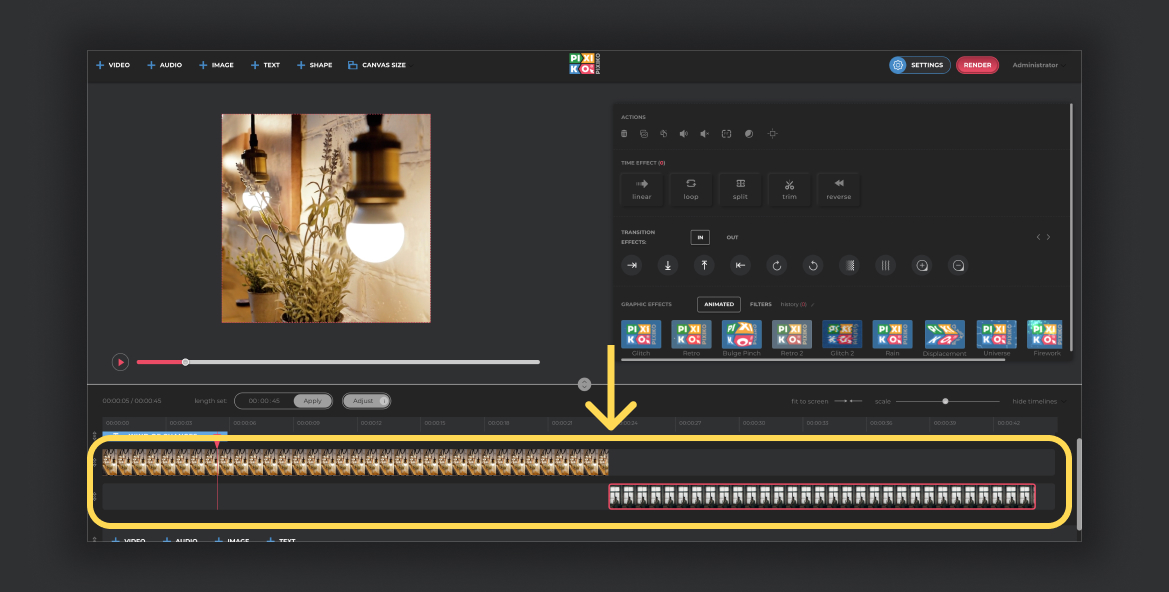
Task: Select the window silhouette clip on the timeline
Action: point(822,497)
